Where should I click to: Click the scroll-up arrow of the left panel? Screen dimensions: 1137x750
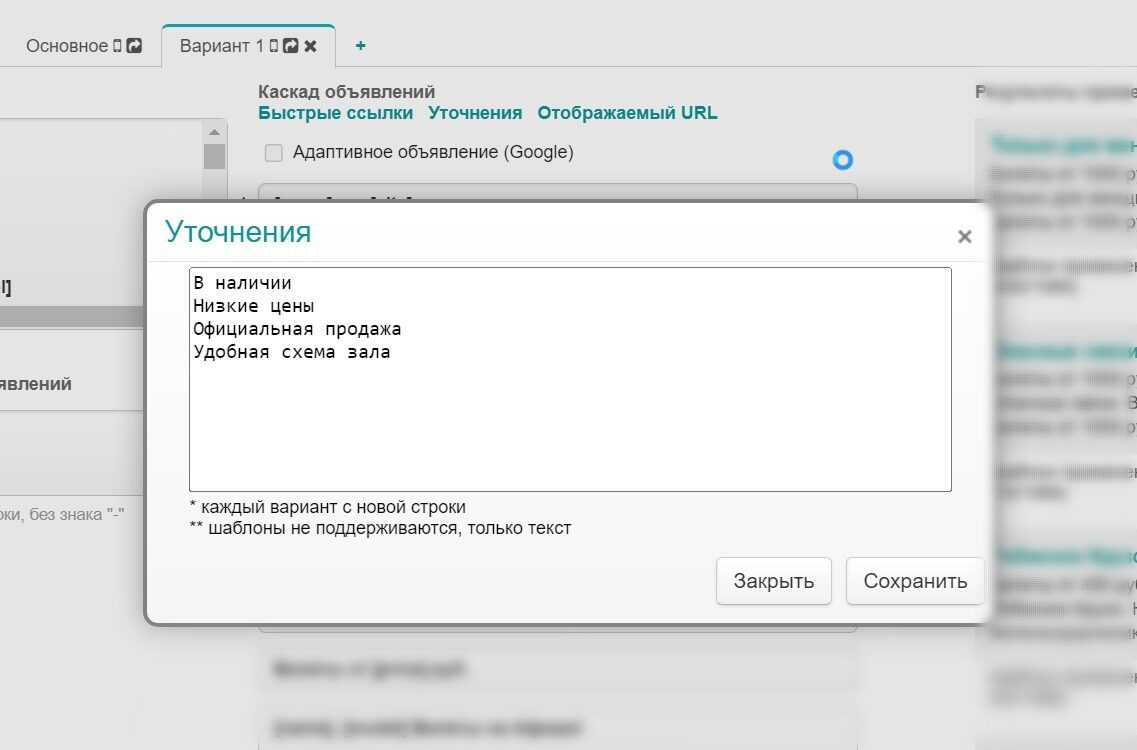coord(214,132)
